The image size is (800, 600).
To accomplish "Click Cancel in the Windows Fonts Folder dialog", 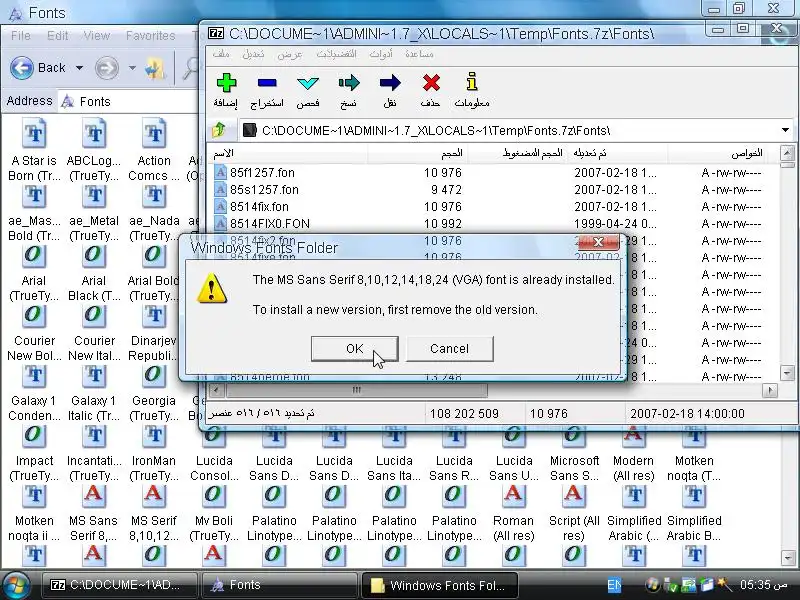I will (449, 348).
